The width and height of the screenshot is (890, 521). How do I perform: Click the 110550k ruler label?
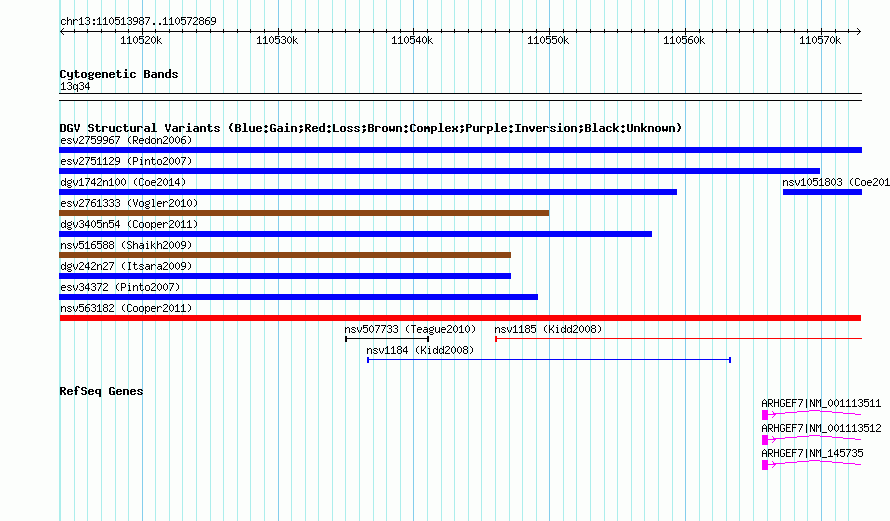(548, 40)
